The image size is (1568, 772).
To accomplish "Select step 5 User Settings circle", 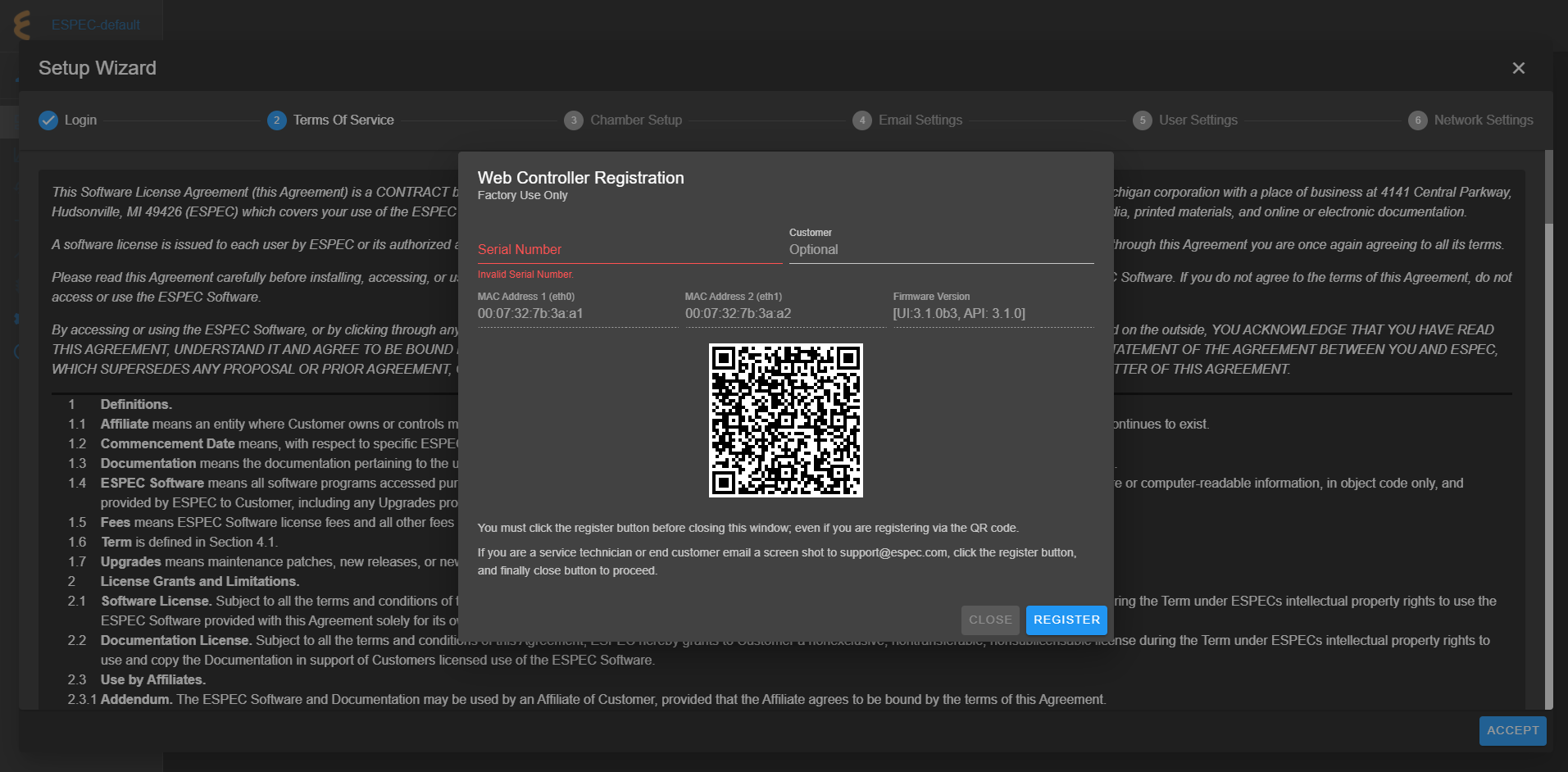I will (x=1142, y=120).
